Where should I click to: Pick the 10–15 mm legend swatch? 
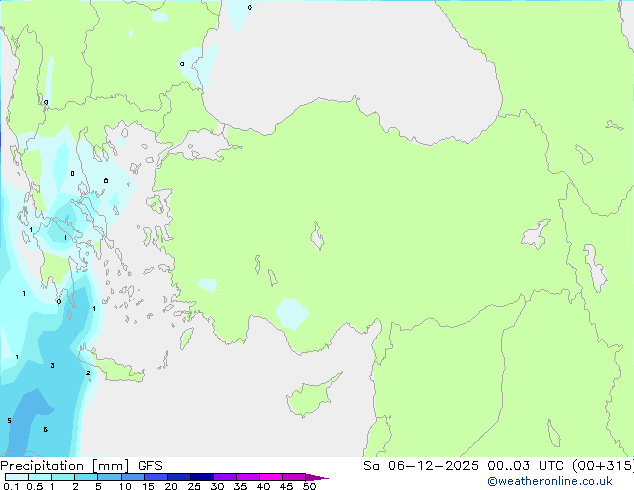132,477
